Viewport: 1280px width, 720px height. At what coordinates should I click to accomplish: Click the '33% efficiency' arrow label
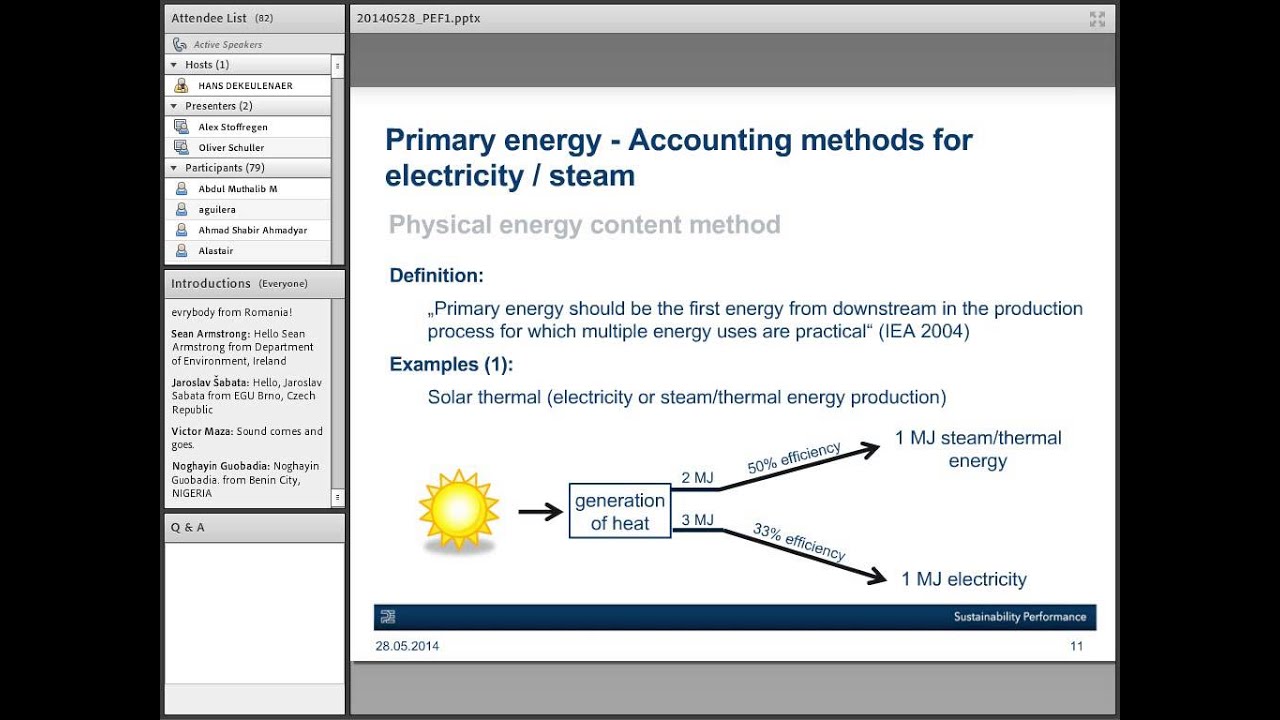799,541
